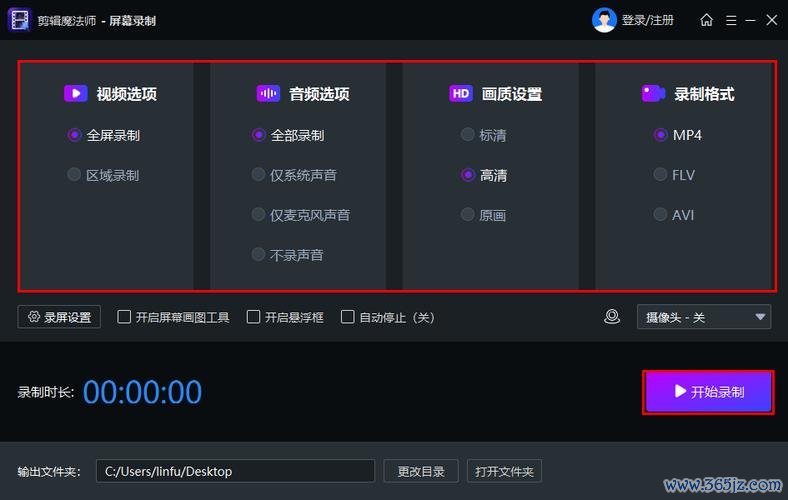
Task: Toggle 自动停止 checkbox
Action: click(347, 317)
